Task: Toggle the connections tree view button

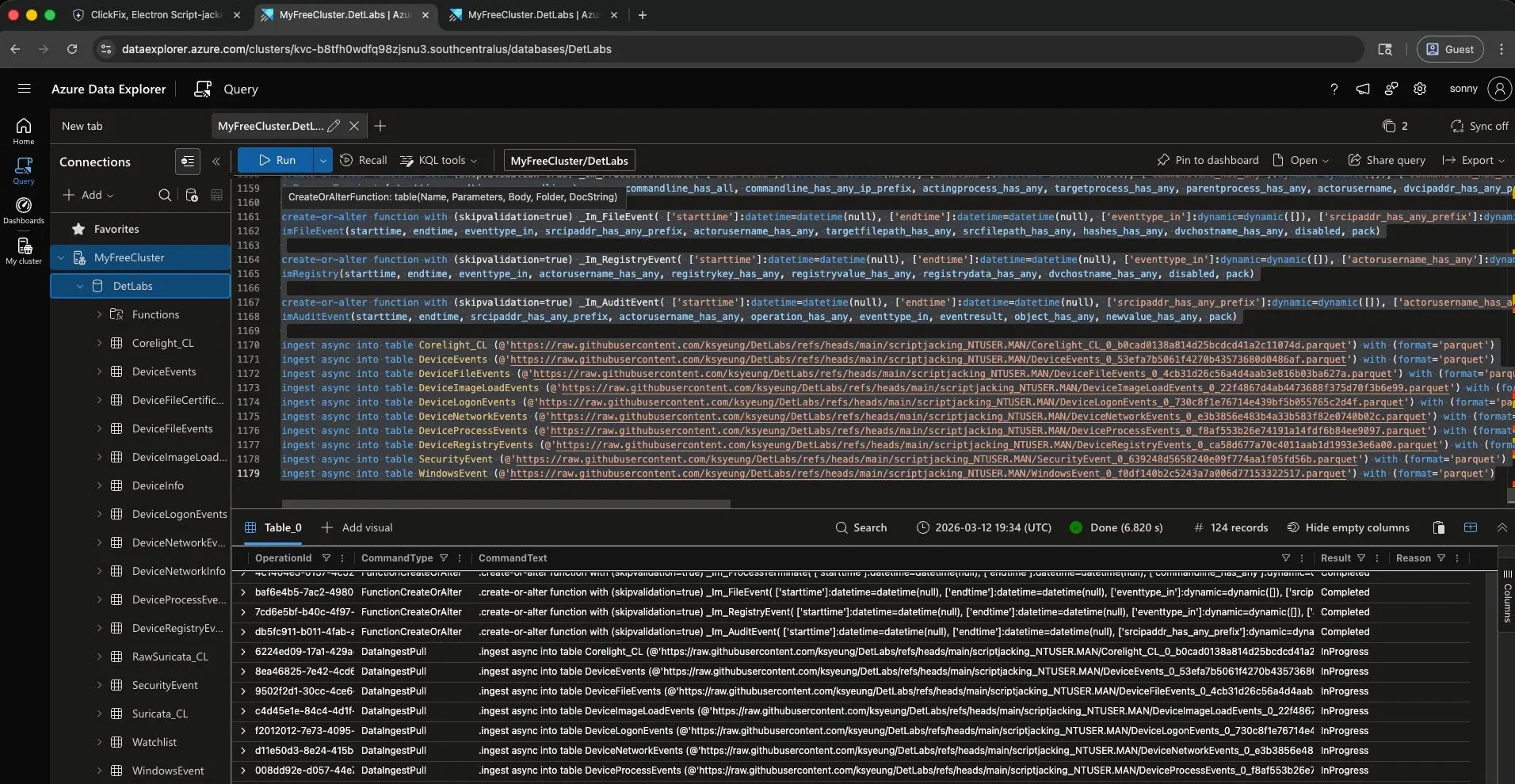Action: pos(188,162)
